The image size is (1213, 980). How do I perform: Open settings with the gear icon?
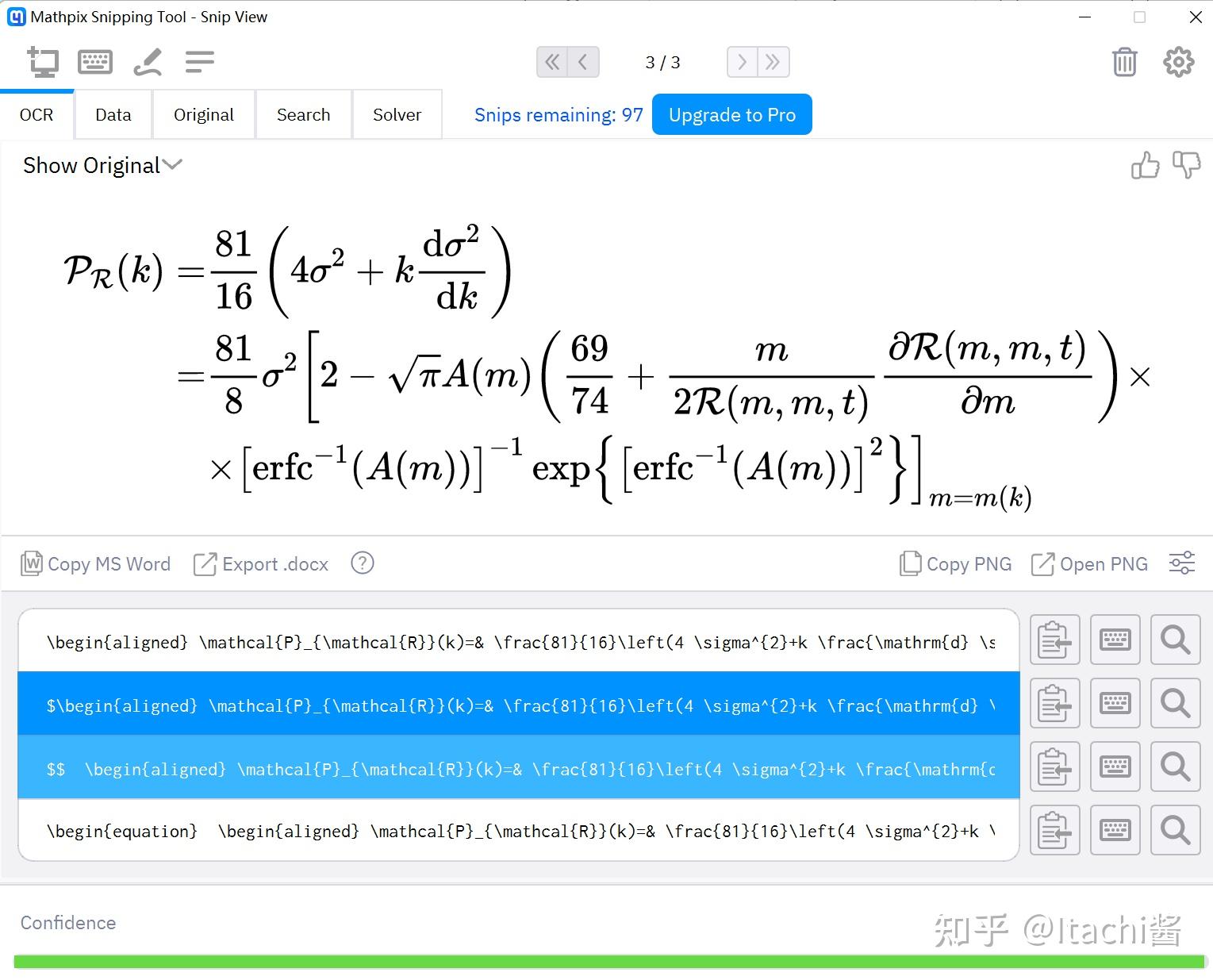[1179, 61]
